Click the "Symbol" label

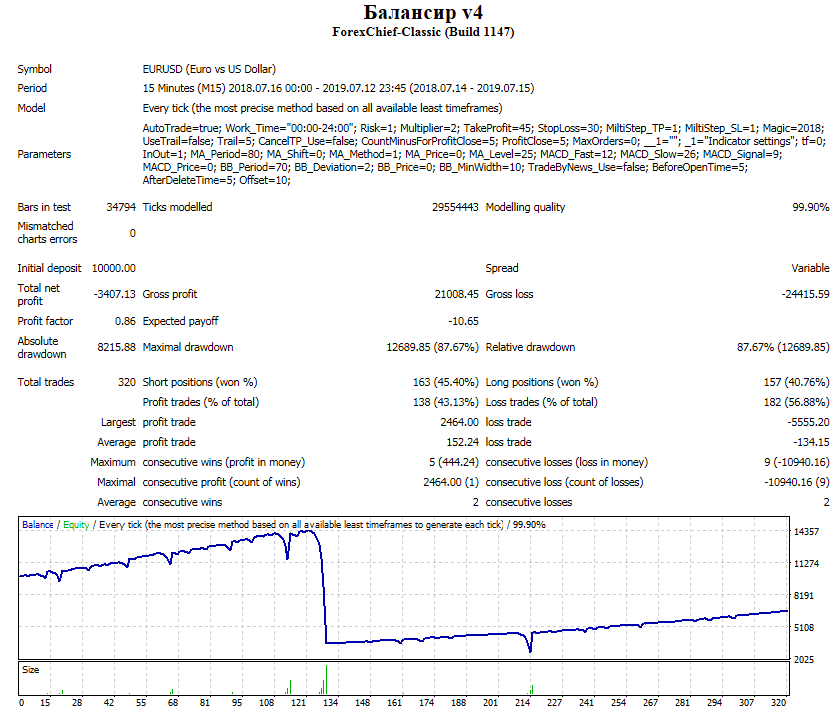(x=35, y=69)
